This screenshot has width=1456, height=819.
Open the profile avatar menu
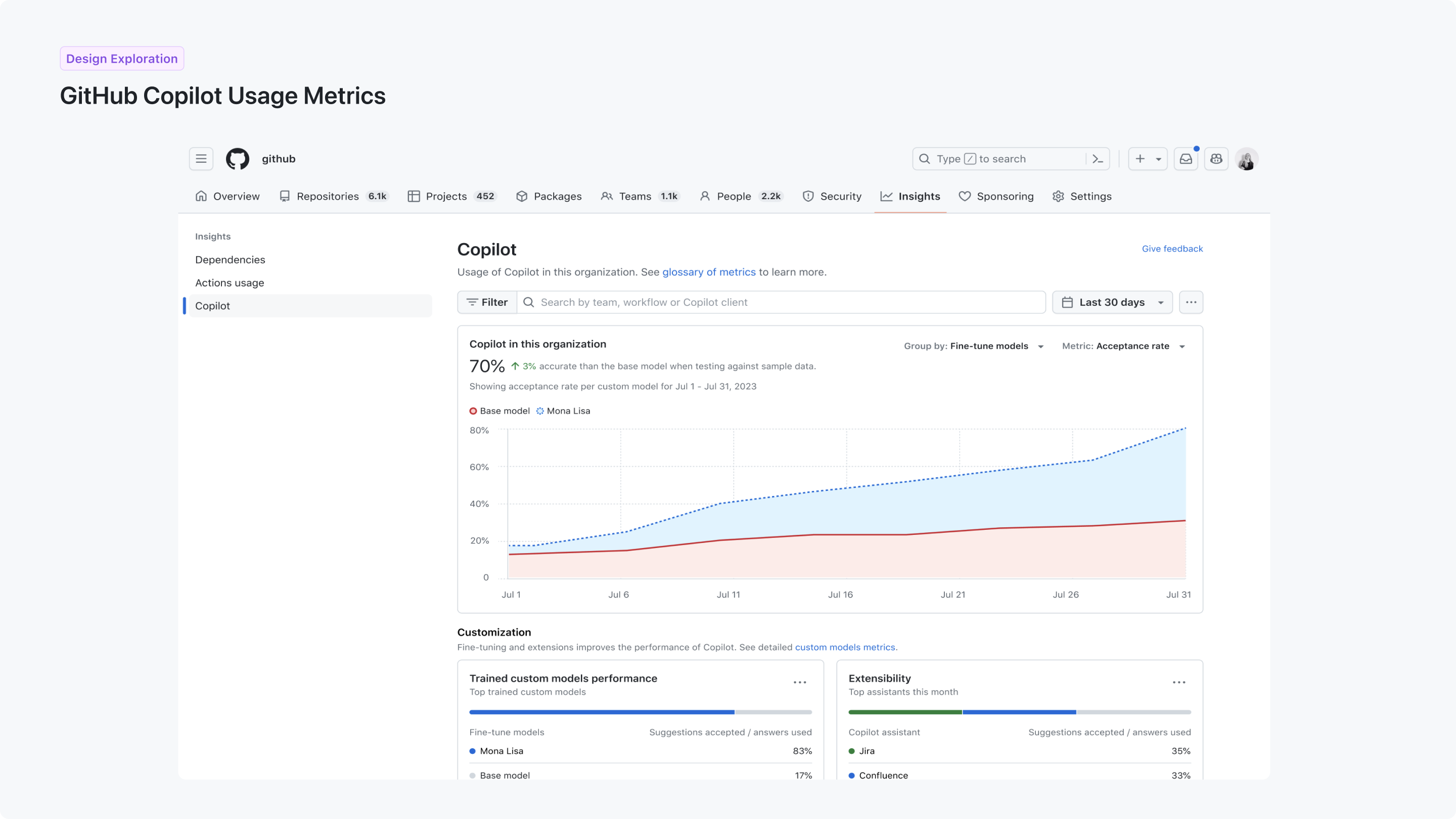pos(1247,159)
